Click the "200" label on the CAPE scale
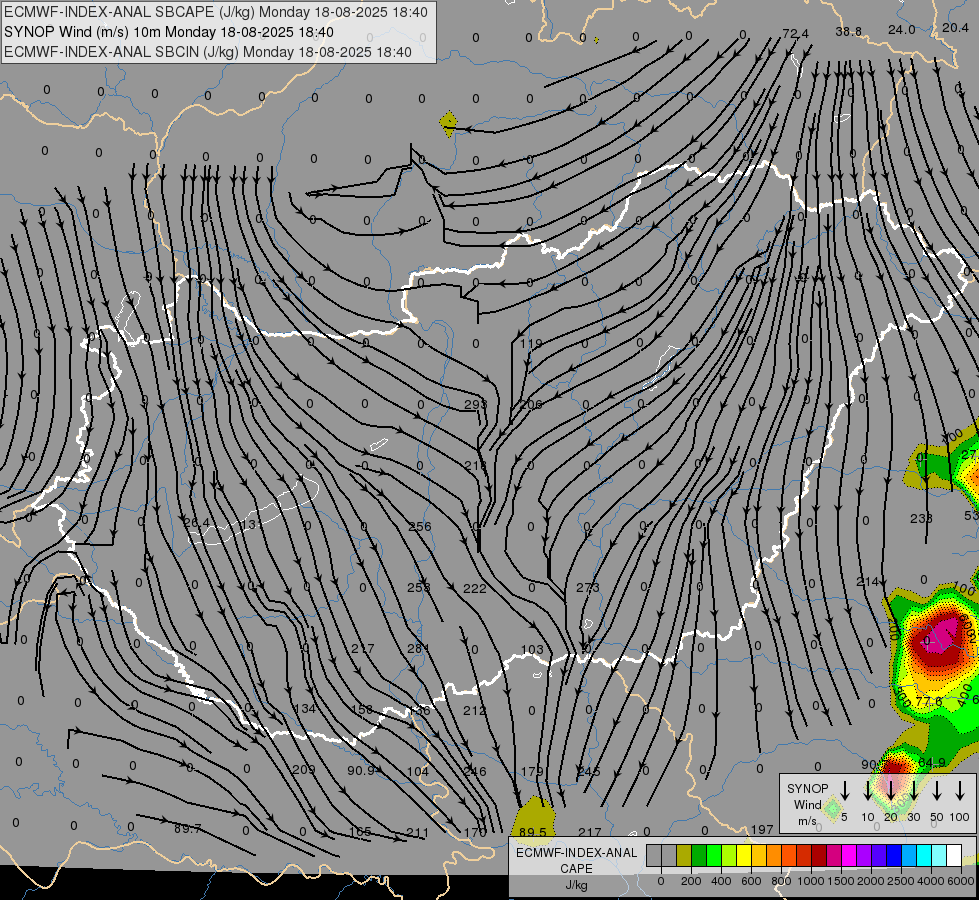Viewport: 979px width, 900px height. (x=691, y=881)
